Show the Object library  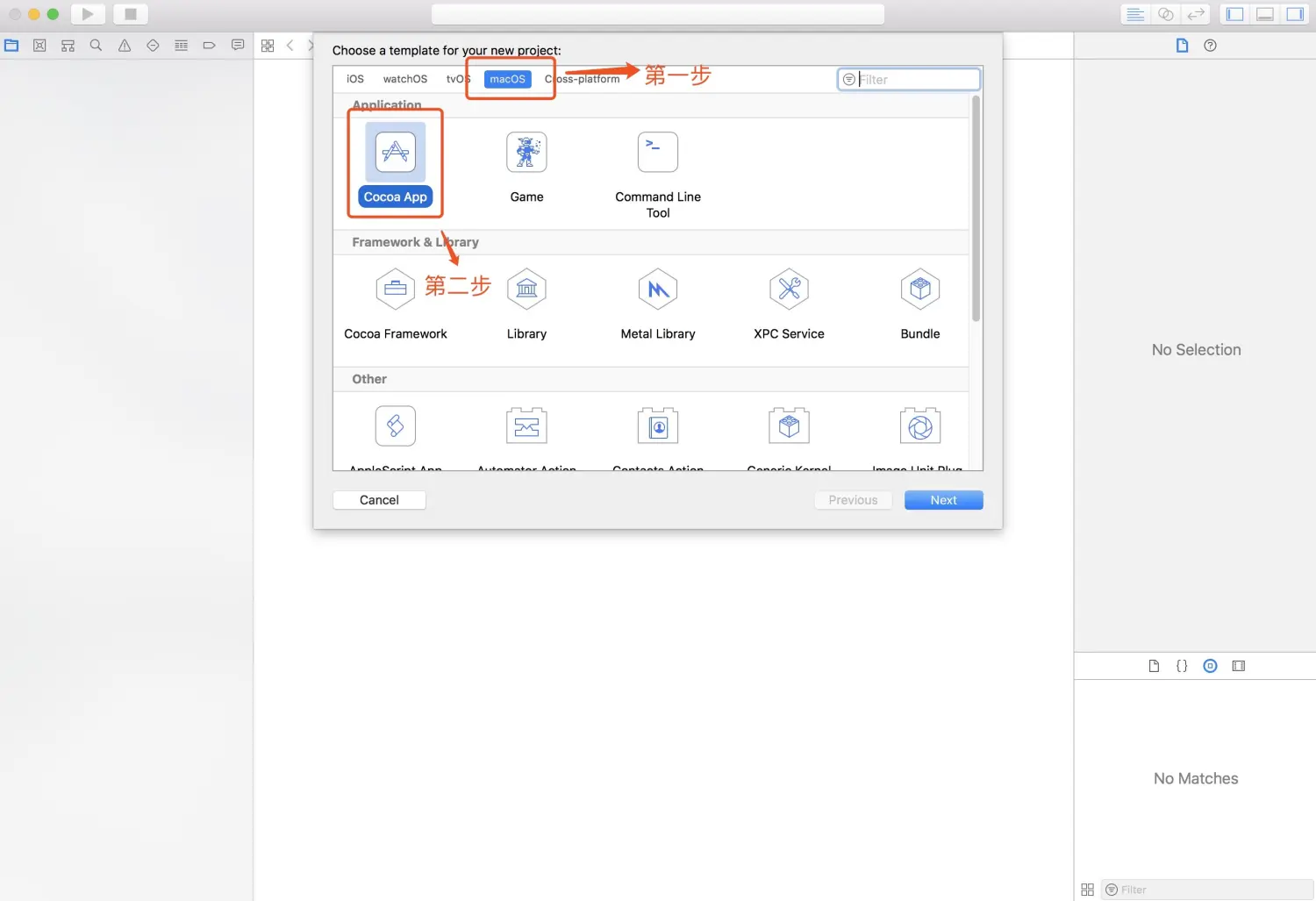(x=1211, y=666)
